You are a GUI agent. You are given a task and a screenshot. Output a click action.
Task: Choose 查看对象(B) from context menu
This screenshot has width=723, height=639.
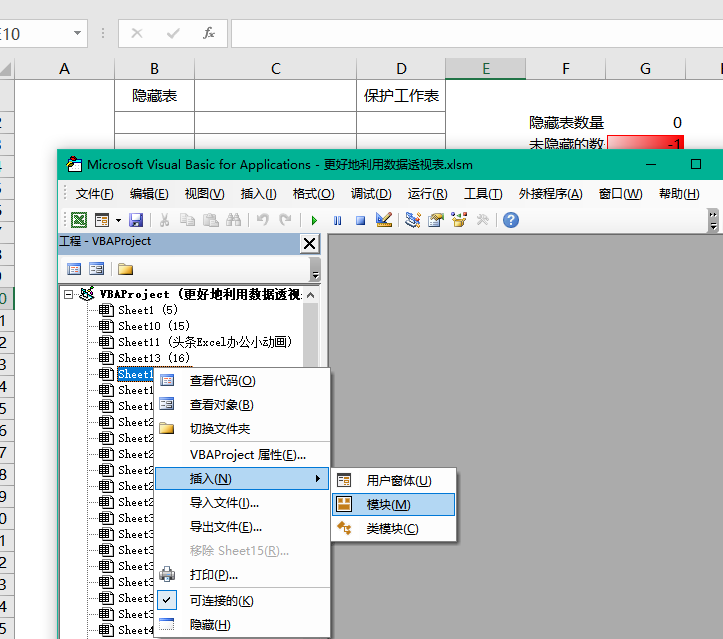coord(242,405)
